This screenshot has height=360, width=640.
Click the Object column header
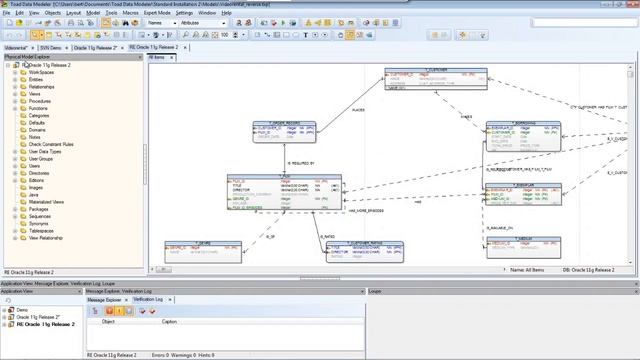[108, 322]
